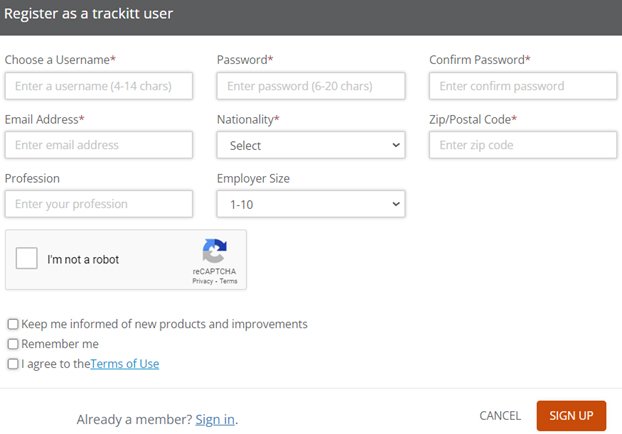Open the Nationality dropdown
622x434 pixels.
coord(311,145)
